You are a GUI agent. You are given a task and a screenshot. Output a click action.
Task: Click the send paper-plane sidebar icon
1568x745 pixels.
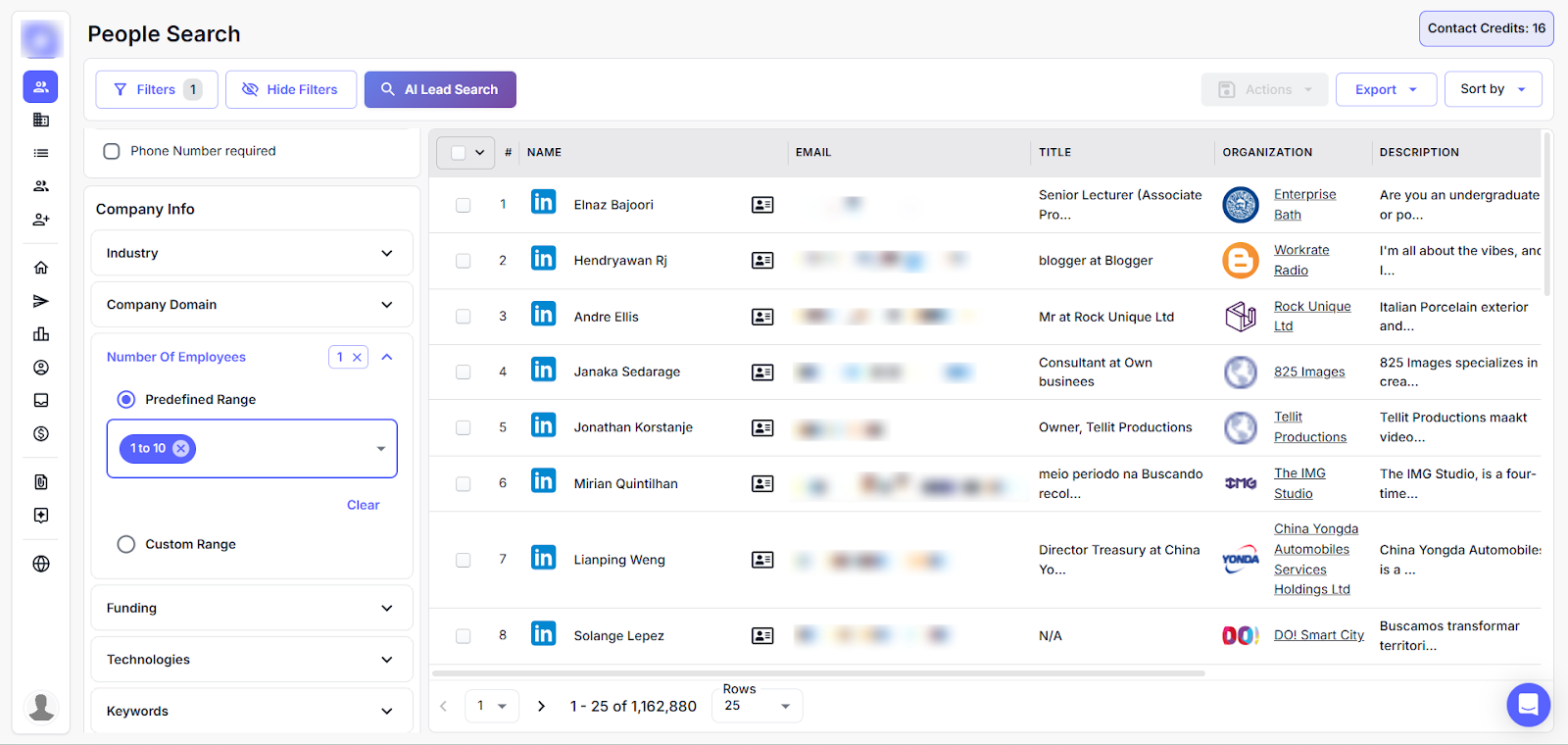(x=41, y=301)
